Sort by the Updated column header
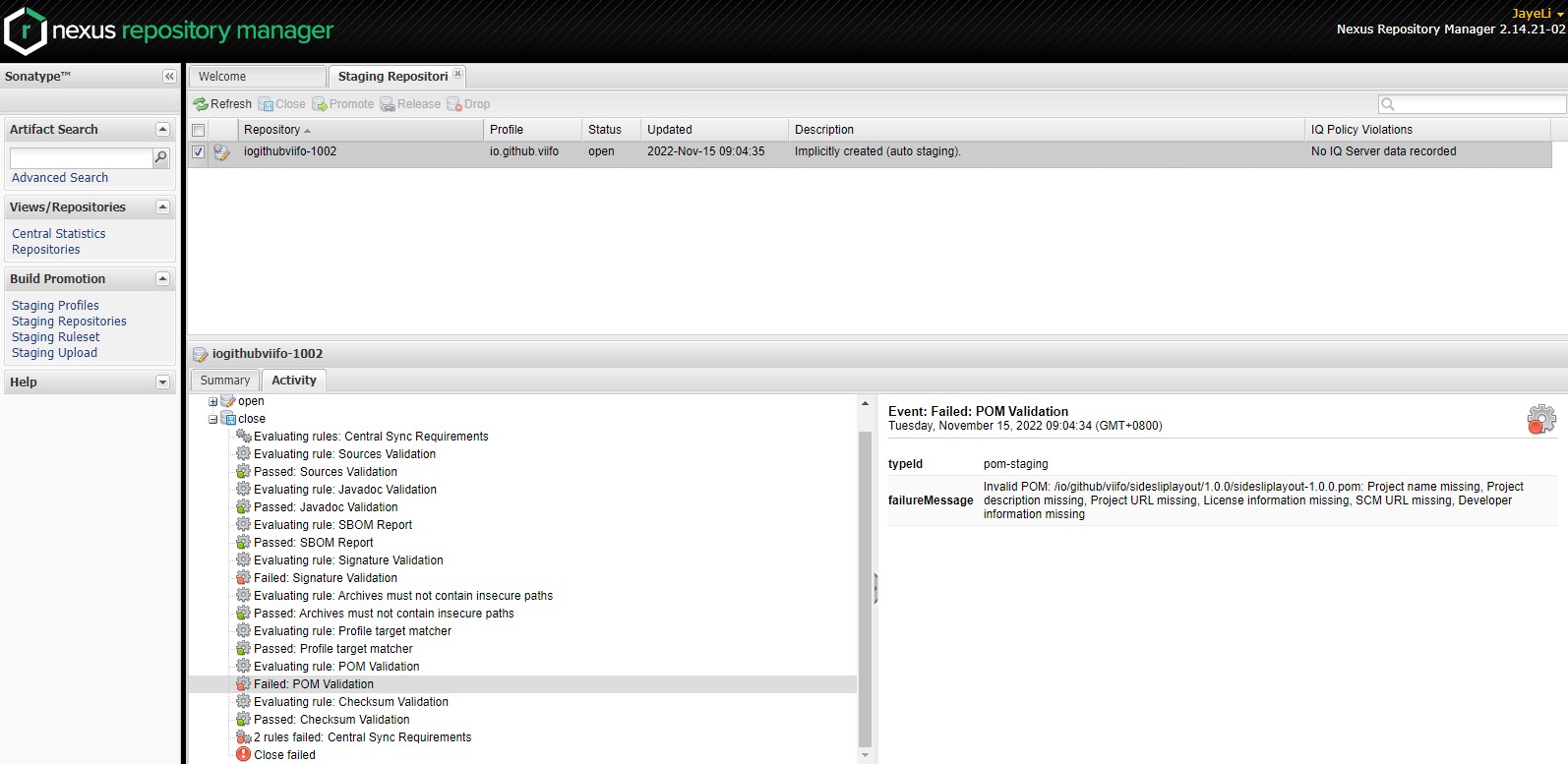 pyautogui.click(x=714, y=130)
